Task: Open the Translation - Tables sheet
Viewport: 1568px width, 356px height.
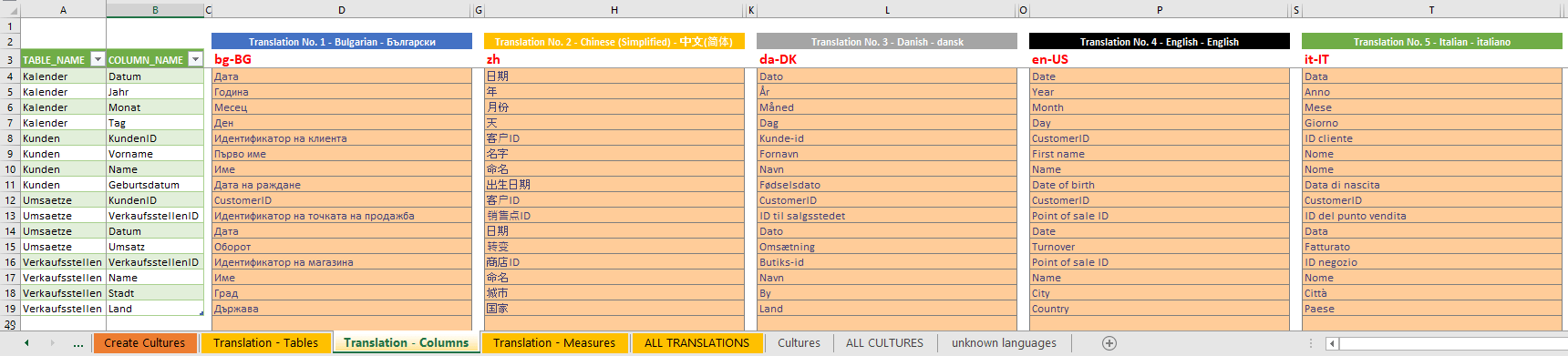Action: [264, 343]
